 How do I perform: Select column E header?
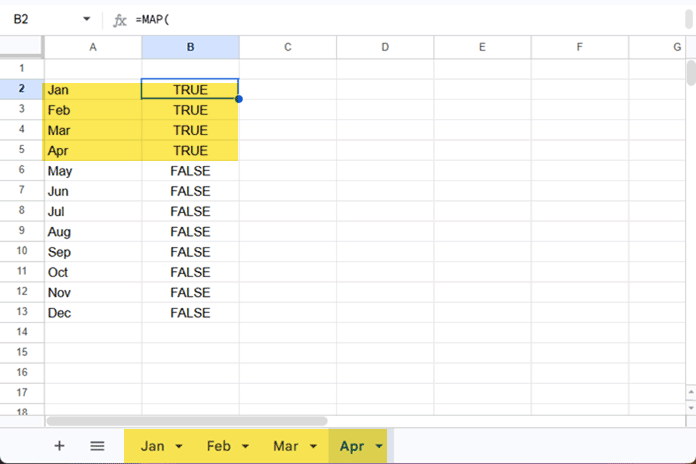[482, 47]
